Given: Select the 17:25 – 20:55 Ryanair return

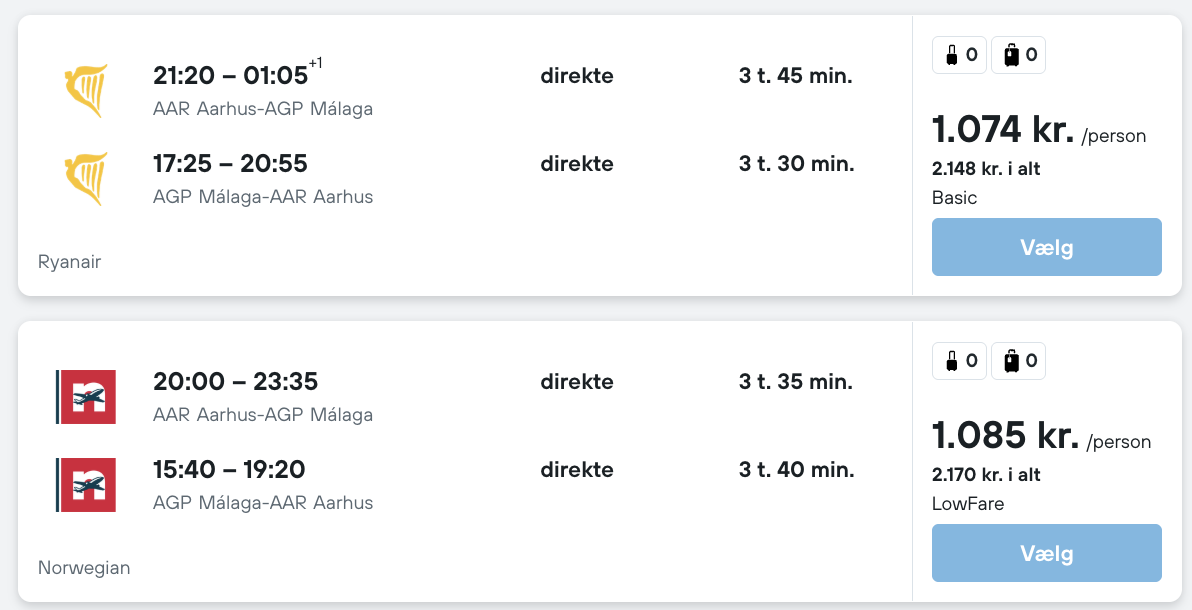Looking at the screenshot, I should (x=230, y=164).
